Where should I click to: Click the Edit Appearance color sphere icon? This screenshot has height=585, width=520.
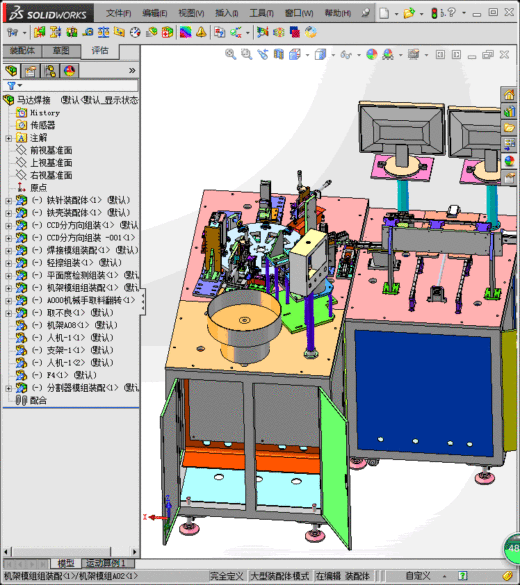point(372,54)
